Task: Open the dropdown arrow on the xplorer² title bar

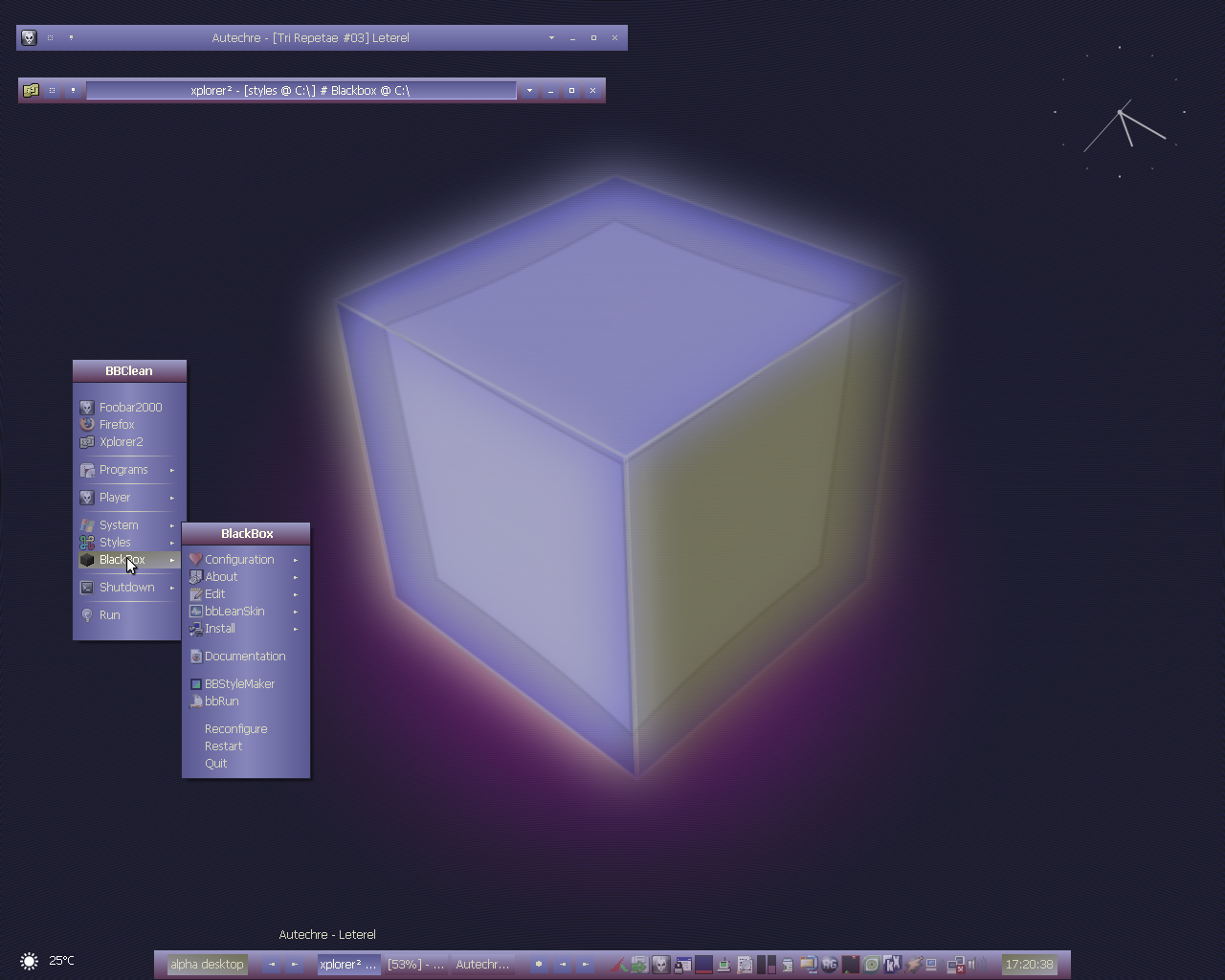Action: [529, 91]
